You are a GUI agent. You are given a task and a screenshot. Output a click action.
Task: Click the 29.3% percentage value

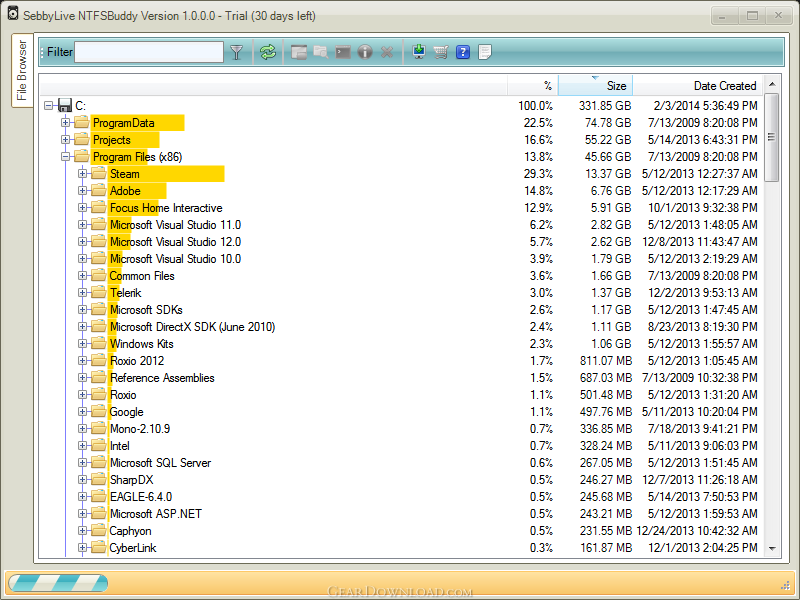(538, 173)
